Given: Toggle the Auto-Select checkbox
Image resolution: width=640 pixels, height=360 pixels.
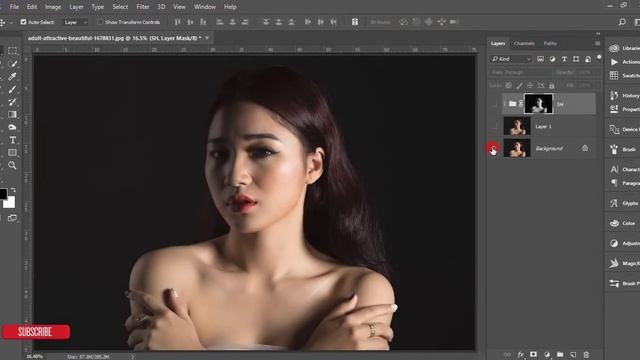Looking at the screenshot, I should (x=23, y=22).
